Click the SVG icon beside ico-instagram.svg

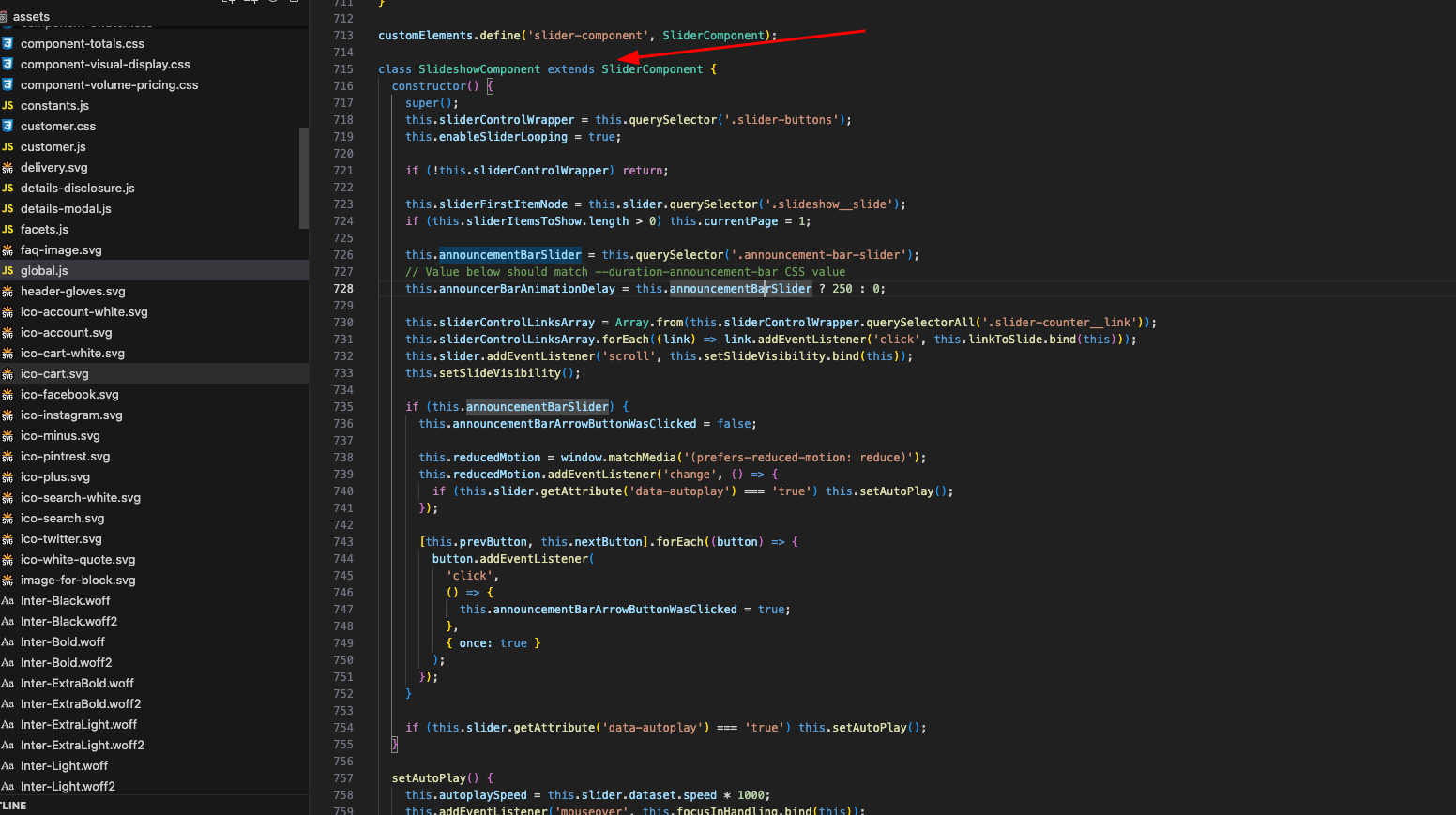pyautogui.click(x=8, y=415)
